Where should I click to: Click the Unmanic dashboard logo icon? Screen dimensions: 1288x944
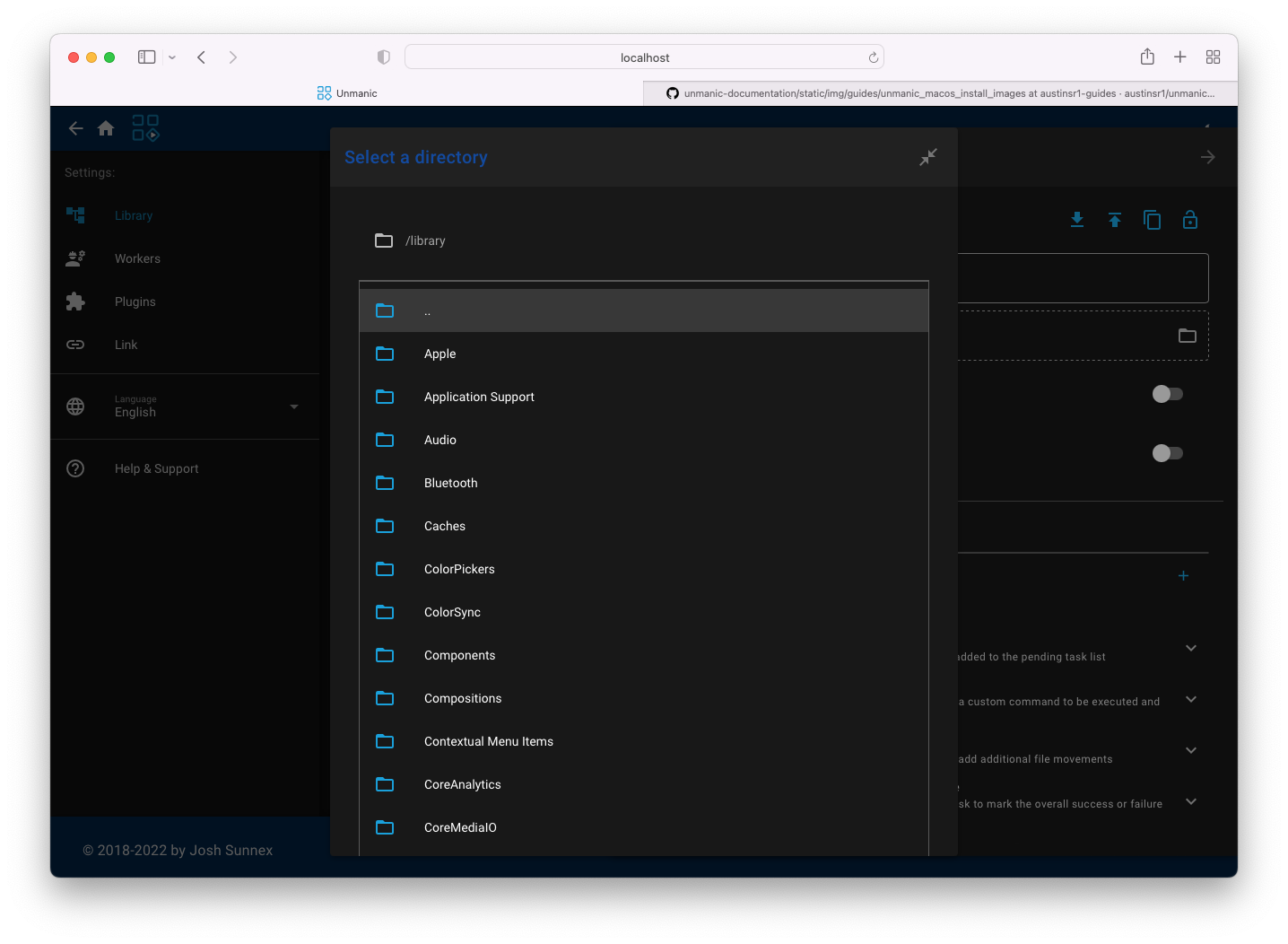145,127
